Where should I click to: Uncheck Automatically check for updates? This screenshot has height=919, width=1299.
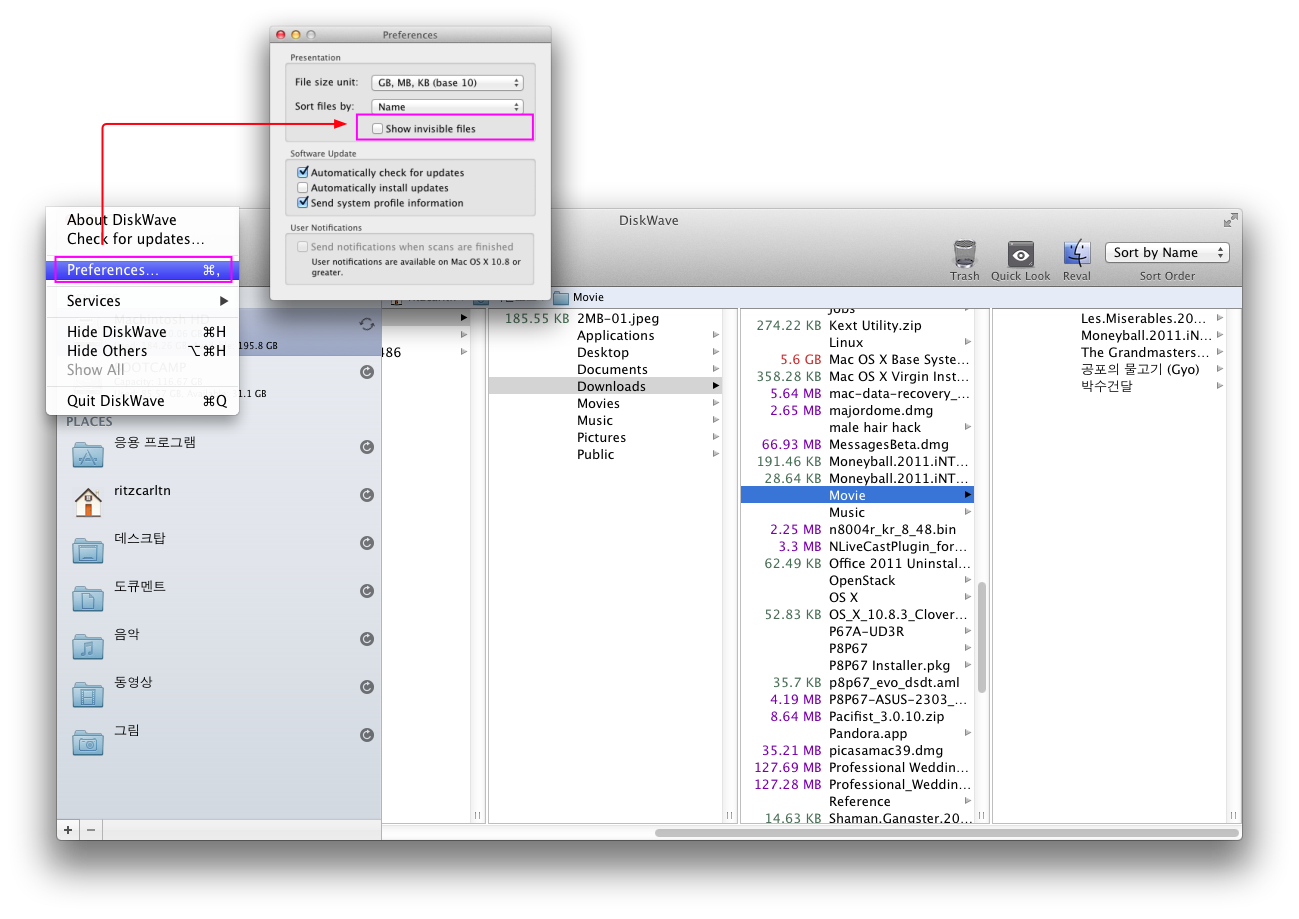303,173
